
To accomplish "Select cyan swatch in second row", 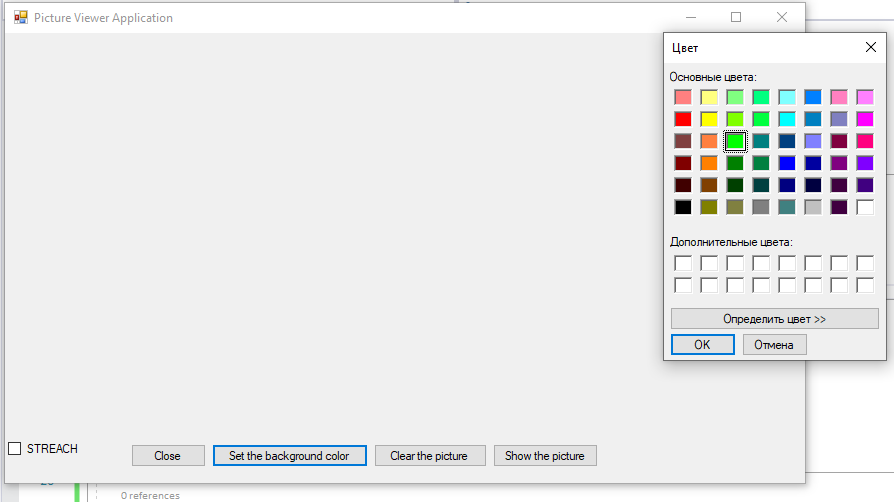I will click(x=787, y=119).
